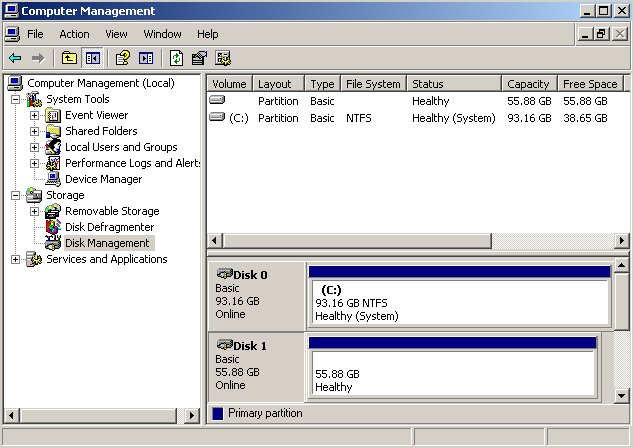Click the right arrow on tree pane scrollbar
Image resolution: width=634 pixels, height=448 pixels.
coord(194,414)
